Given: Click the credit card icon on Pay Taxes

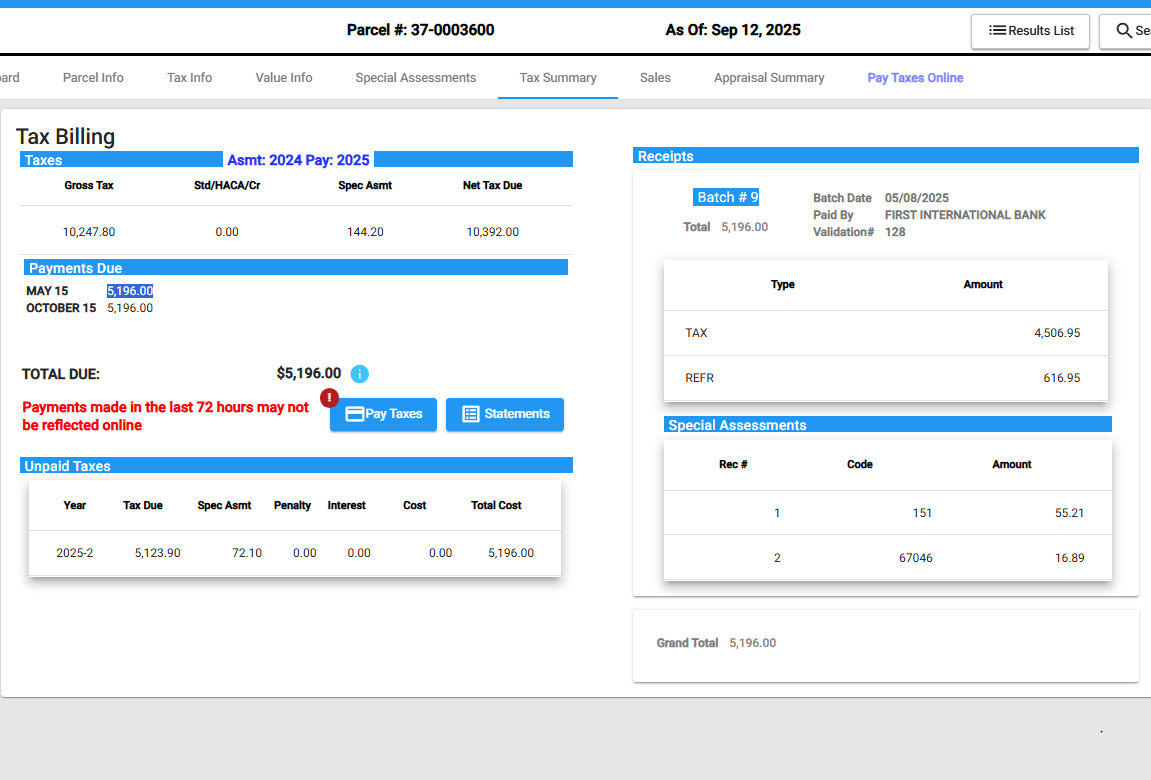Looking at the screenshot, I should click(354, 414).
